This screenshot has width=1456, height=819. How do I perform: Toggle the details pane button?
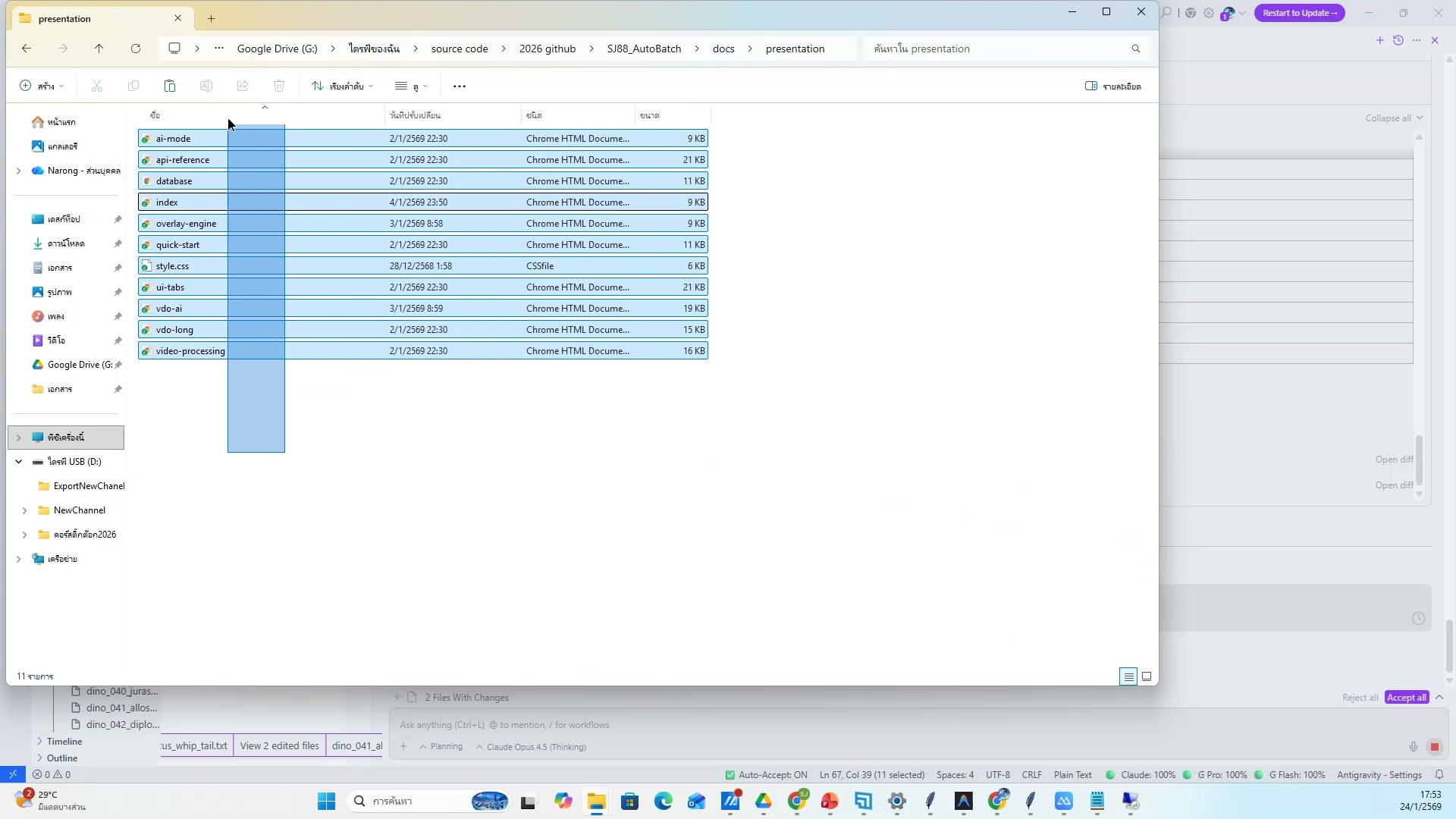point(1112,86)
